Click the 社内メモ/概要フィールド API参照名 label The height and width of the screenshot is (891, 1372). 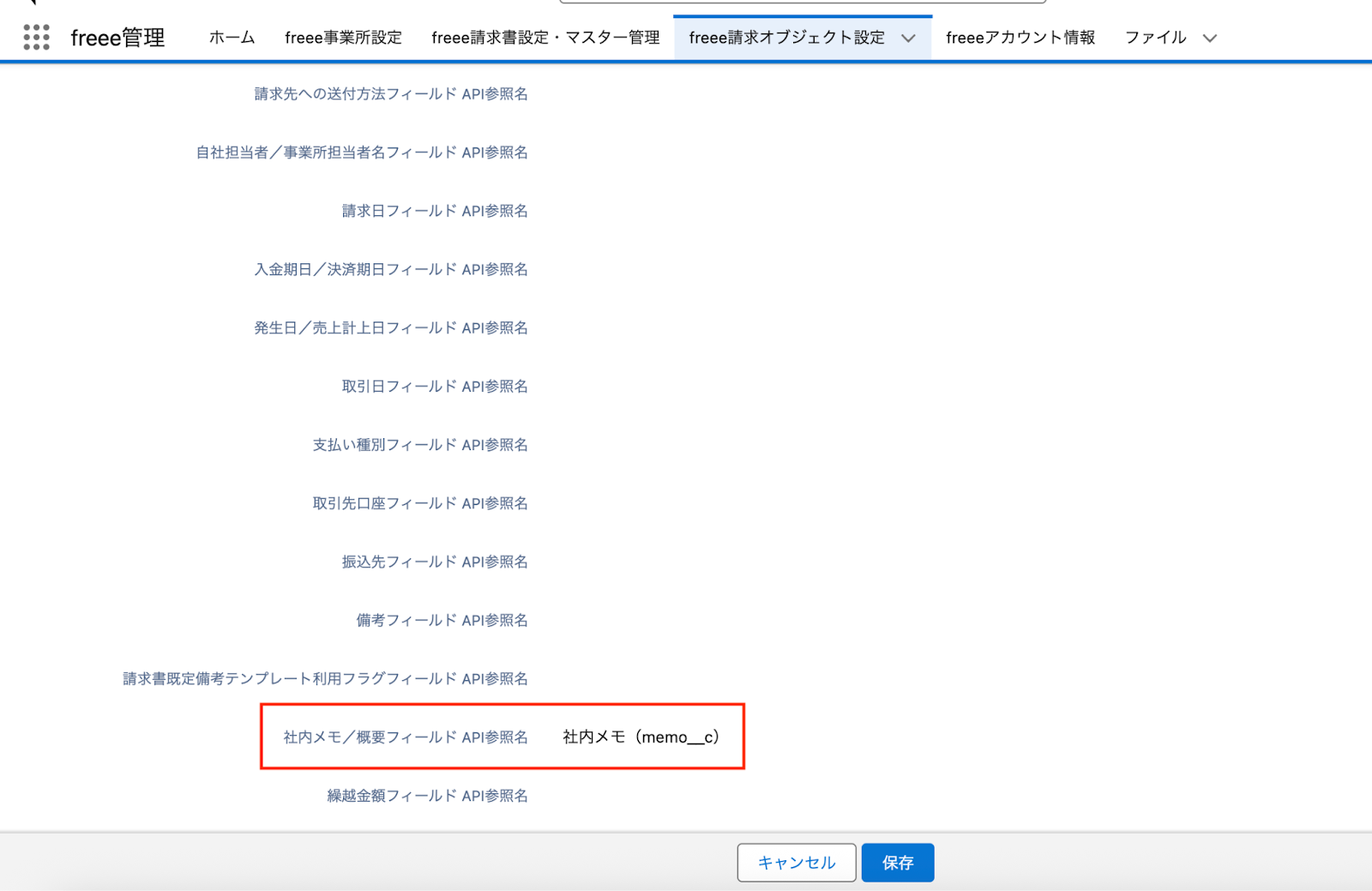(x=406, y=737)
